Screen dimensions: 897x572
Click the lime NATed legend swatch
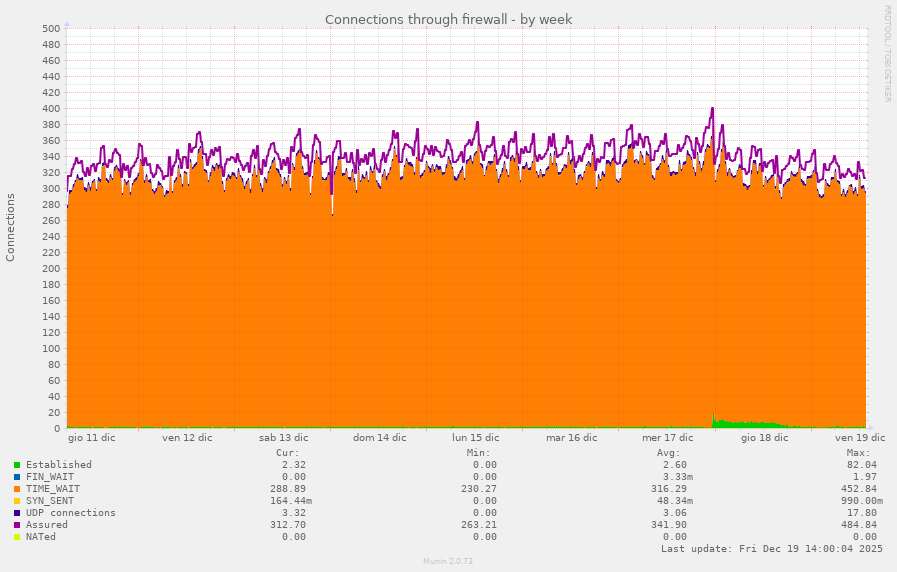point(17,537)
